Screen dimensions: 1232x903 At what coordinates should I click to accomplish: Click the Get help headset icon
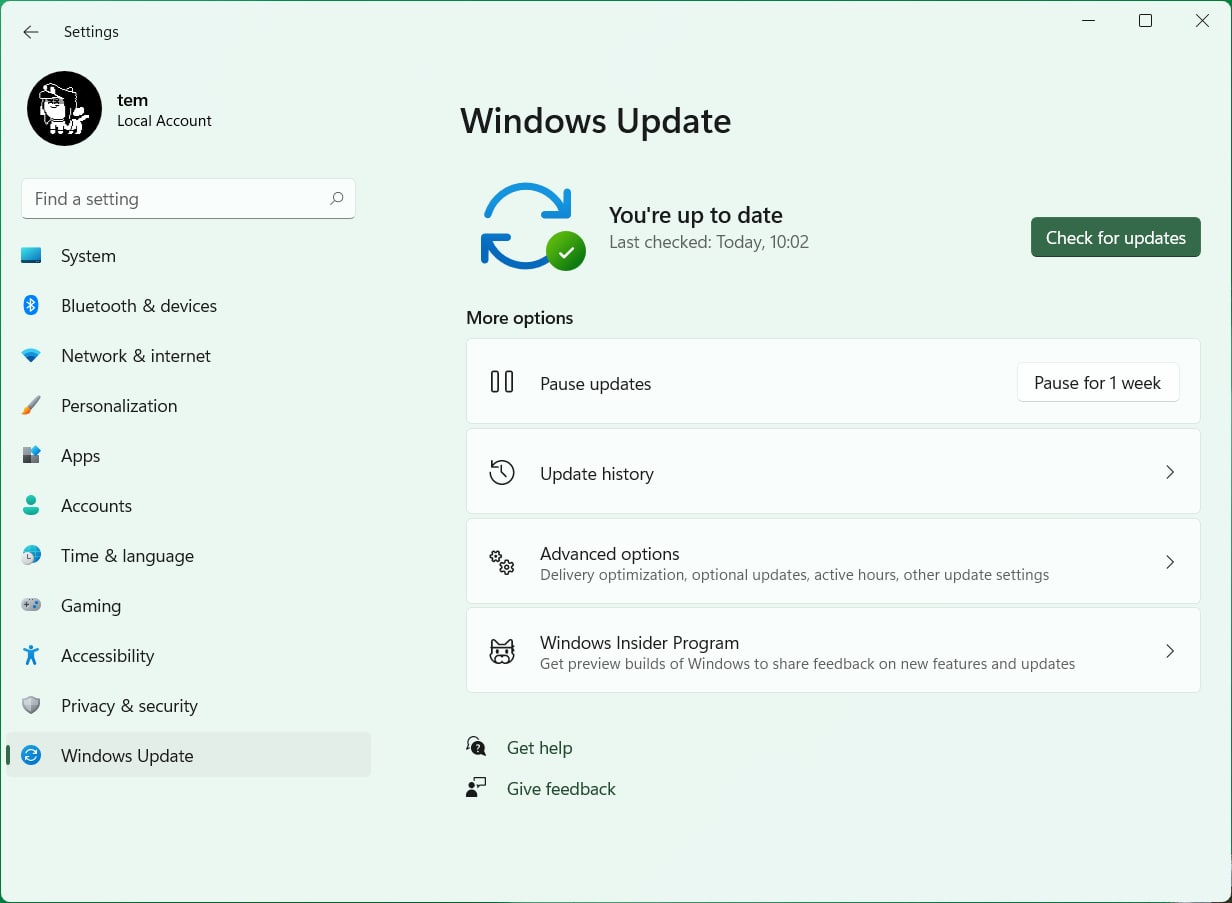[x=477, y=746]
